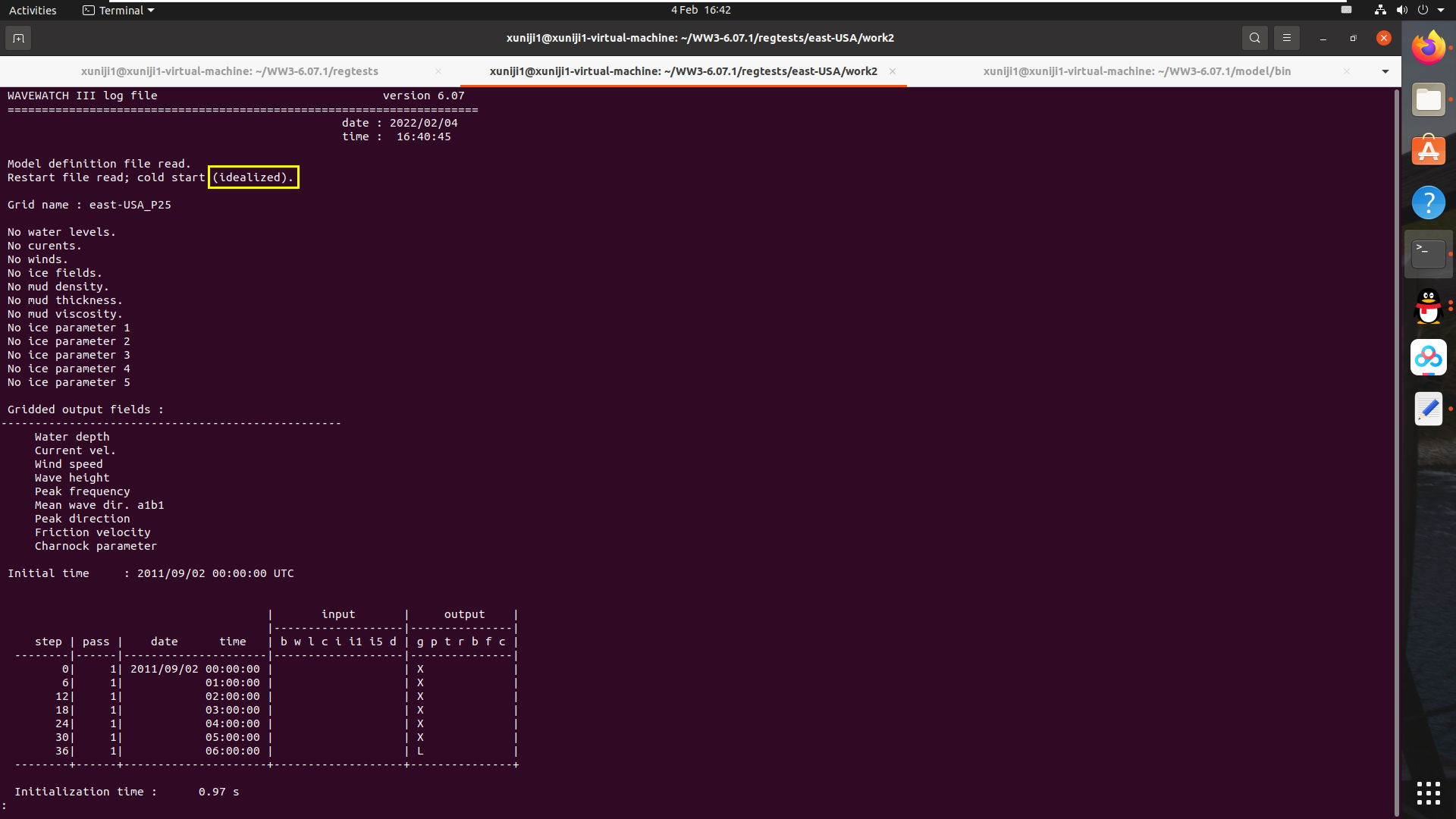This screenshot has height=819, width=1456.
Task: Open the hamburger menu in title bar
Action: click(x=1287, y=38)
